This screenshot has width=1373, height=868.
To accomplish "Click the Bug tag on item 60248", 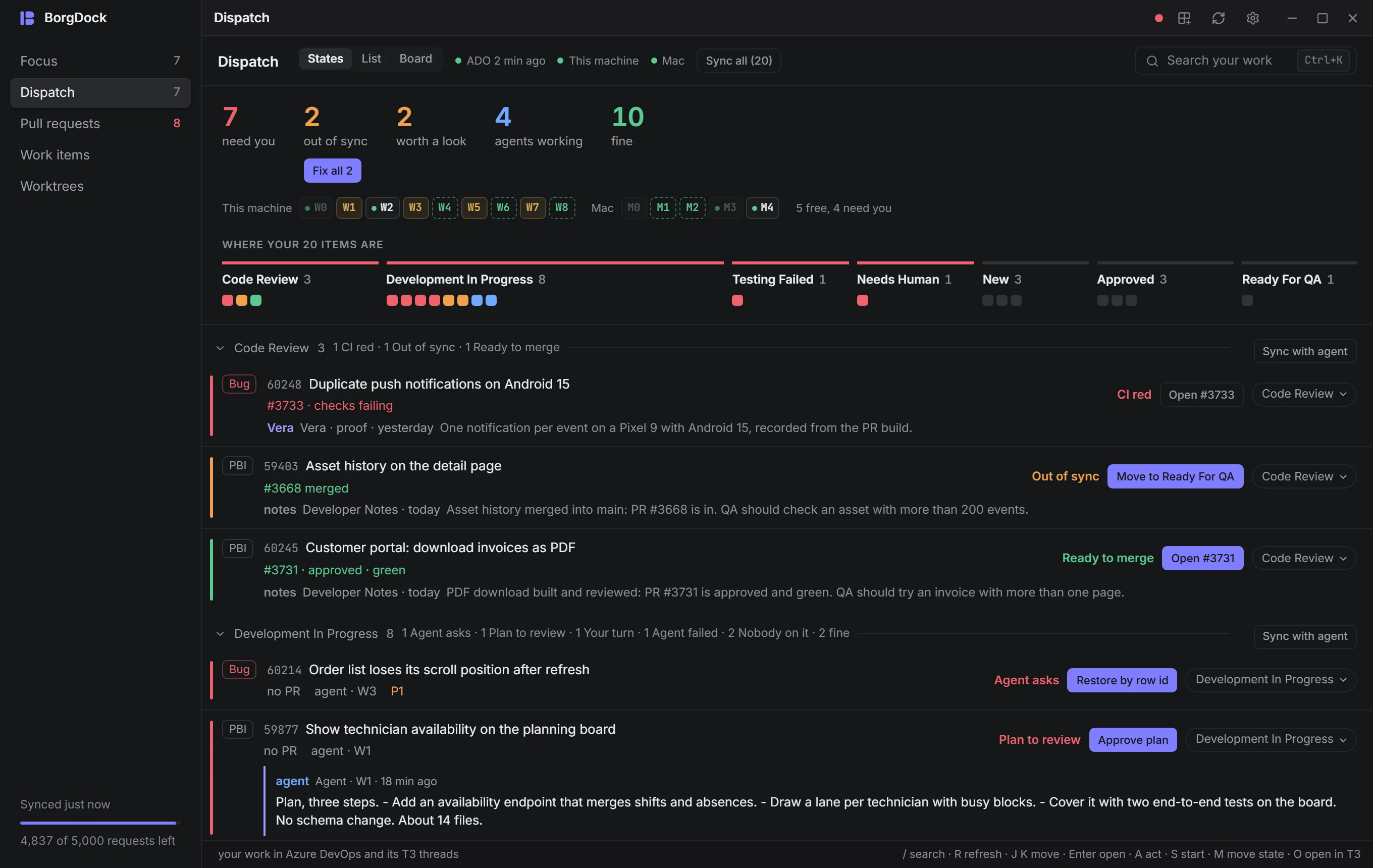I will point(239,384).
